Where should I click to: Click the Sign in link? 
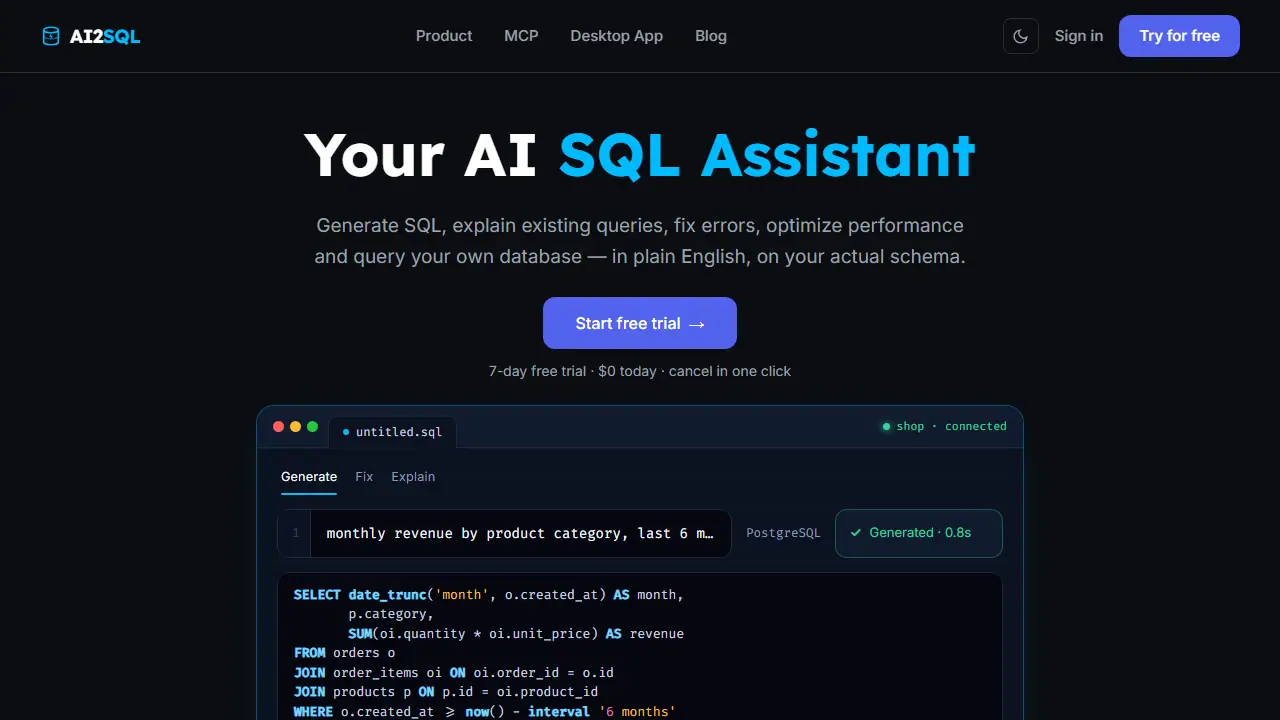(1079, 36)
